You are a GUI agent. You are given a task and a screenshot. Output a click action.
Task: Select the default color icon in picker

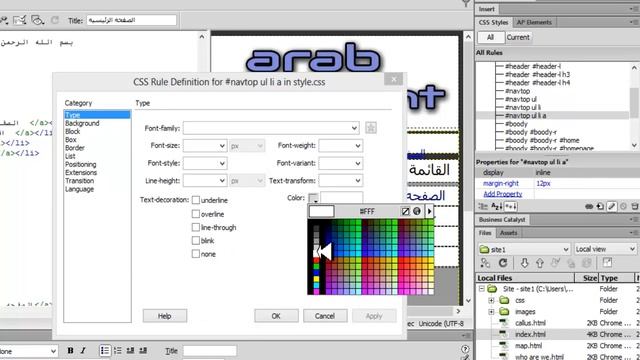coord(405,211)
